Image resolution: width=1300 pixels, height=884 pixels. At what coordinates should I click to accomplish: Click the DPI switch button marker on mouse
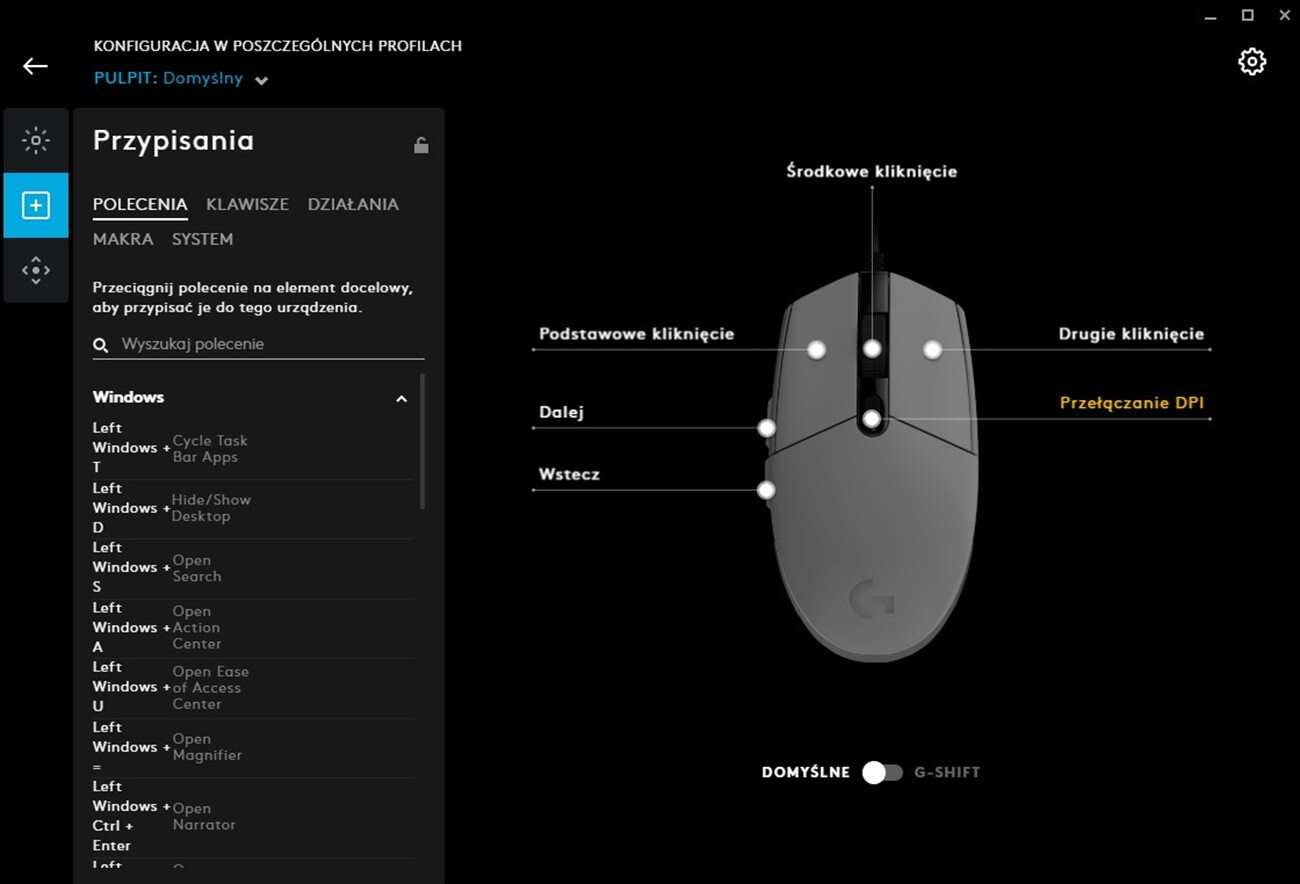872,419
